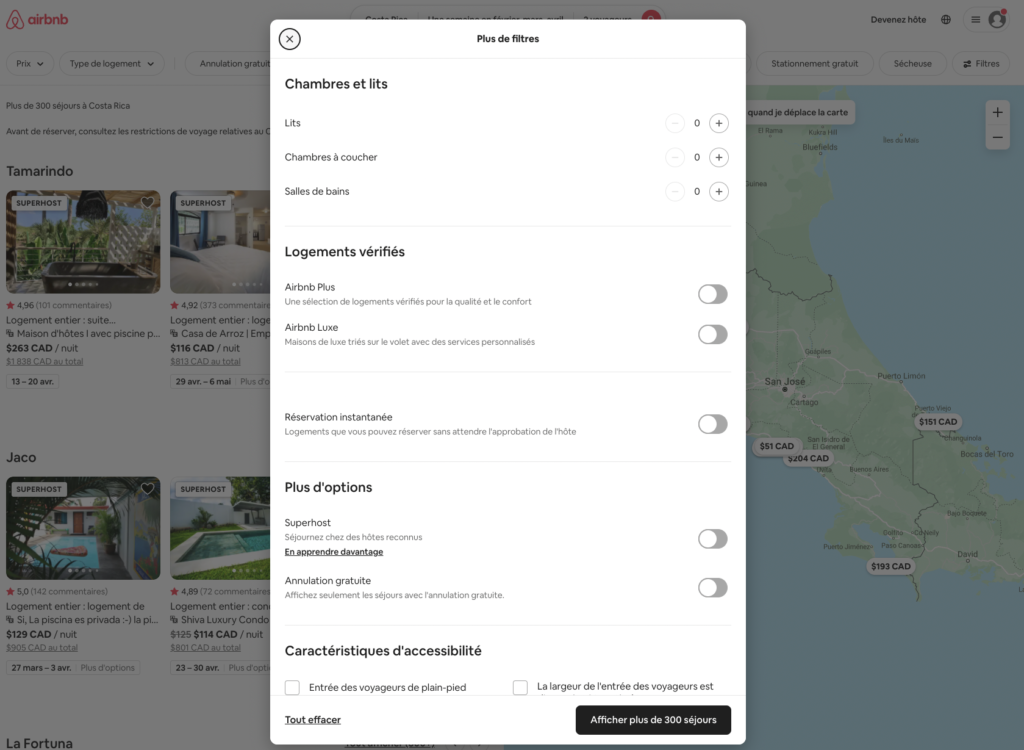Zoom in on the map
Image resolution: width=1024 pixels, height=750 pixels.
(x=997, y=112)
